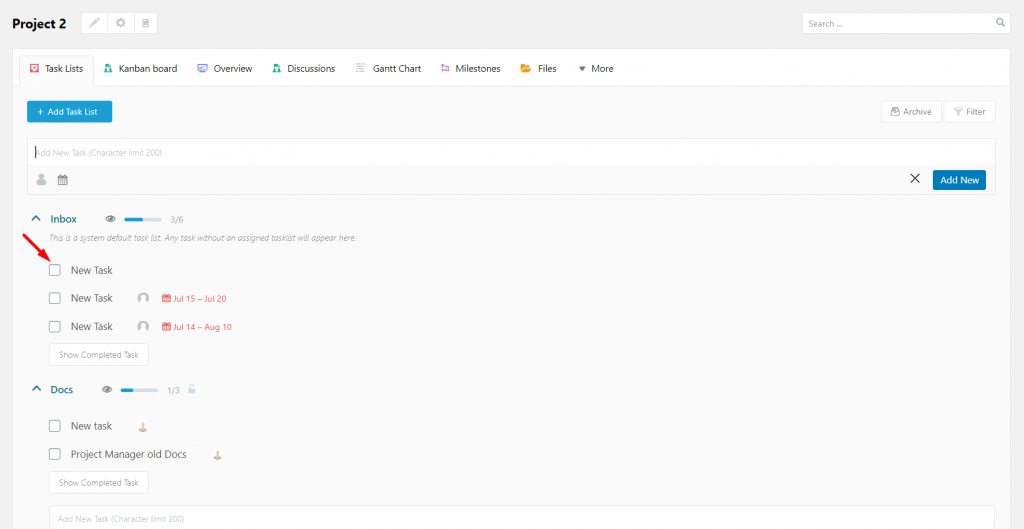Toggle the eye icon on the Docs list
The width and height of the screenshot is (1024, 529).
107,390
